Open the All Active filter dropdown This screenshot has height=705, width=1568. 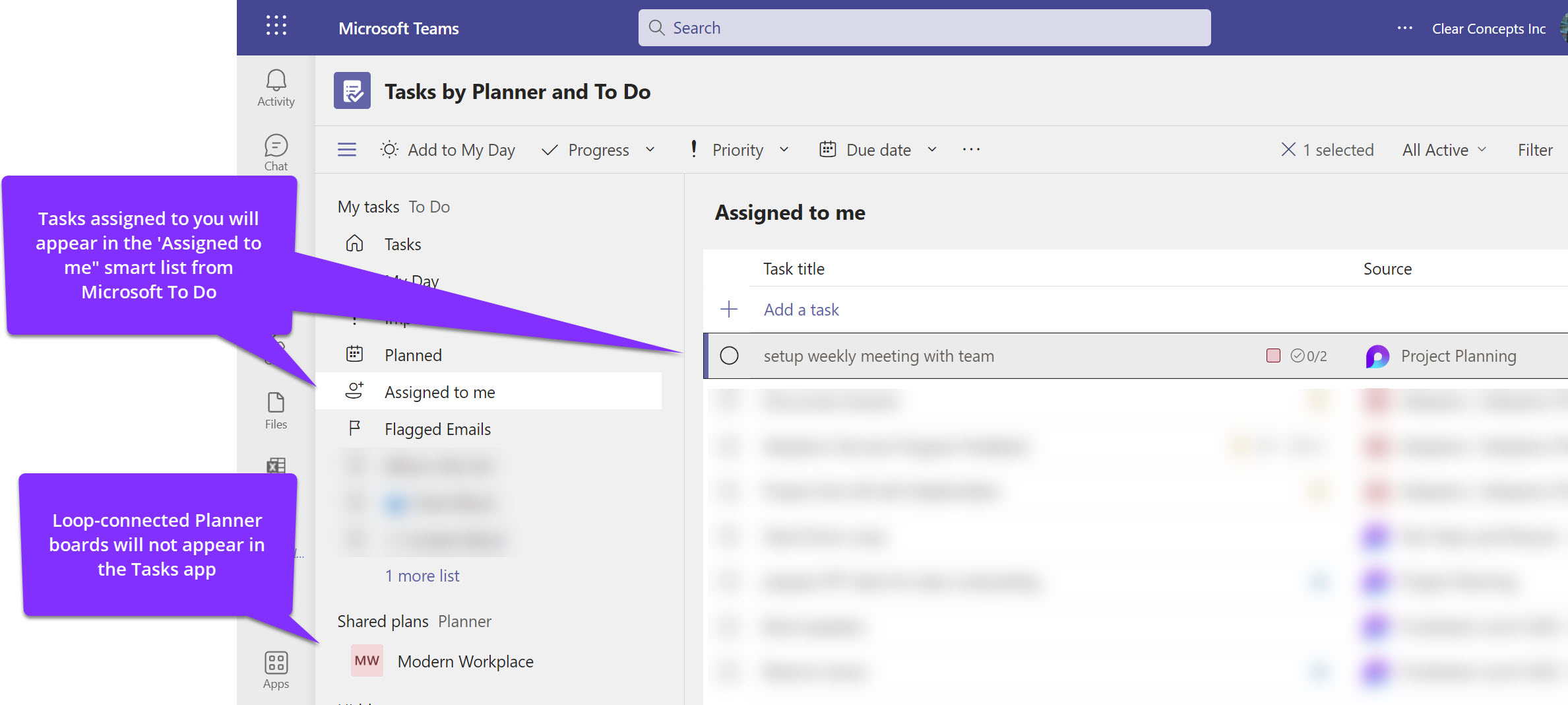(1445, 150)
